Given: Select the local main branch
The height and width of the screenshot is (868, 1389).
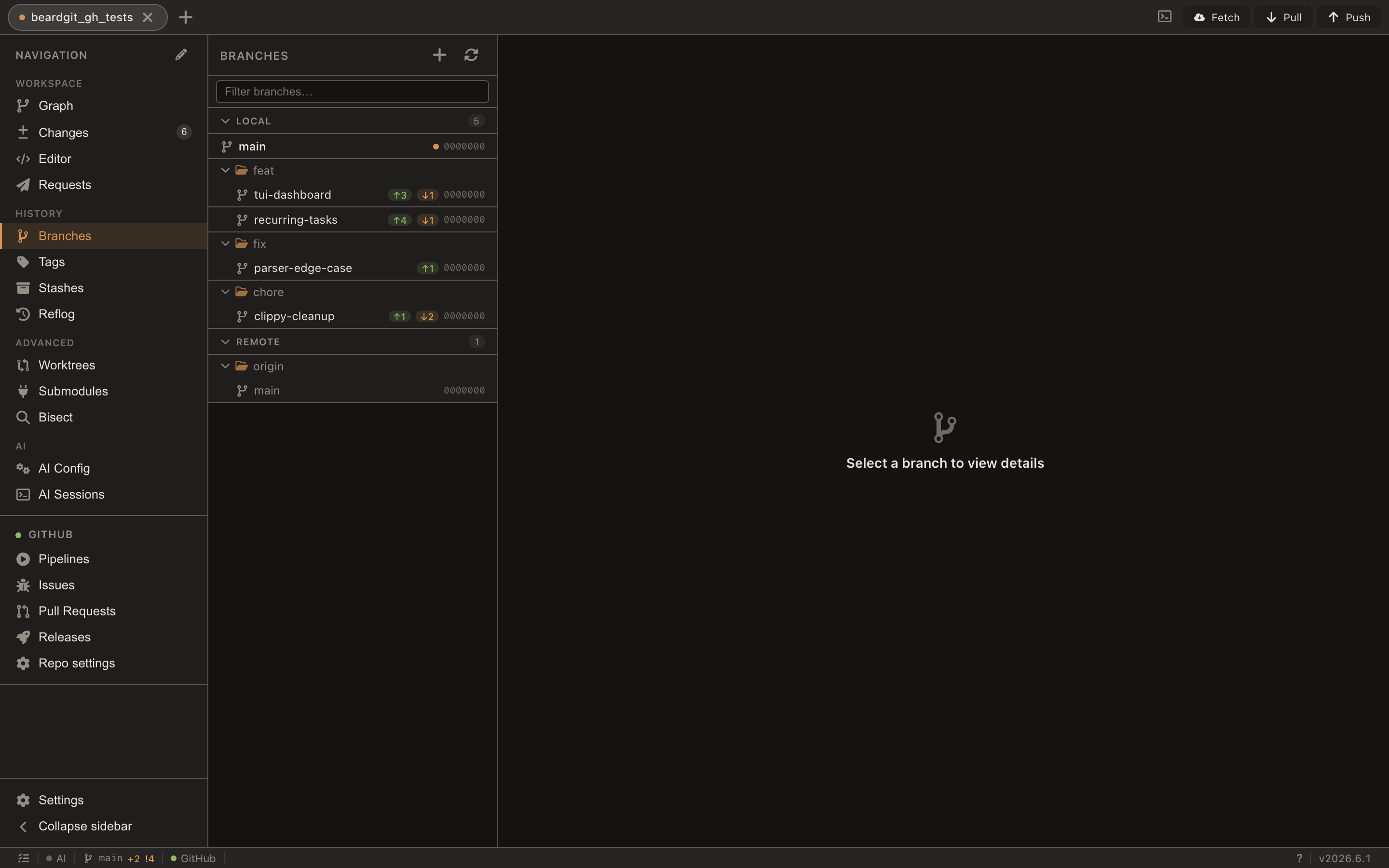Looking at the screenshot, I should [x=353, y=147].
